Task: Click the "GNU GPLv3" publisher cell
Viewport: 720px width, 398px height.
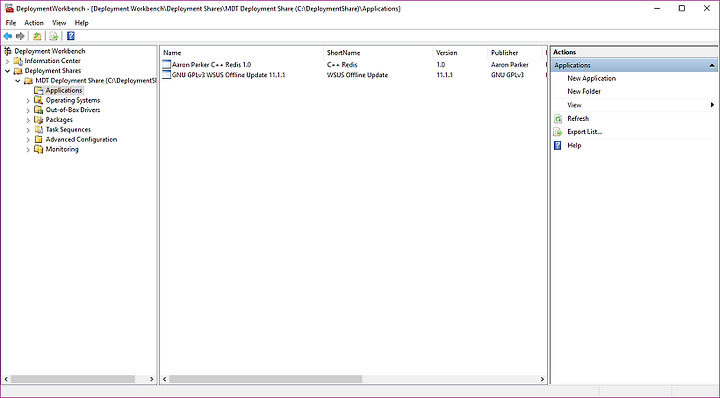Action: point(507,75)
